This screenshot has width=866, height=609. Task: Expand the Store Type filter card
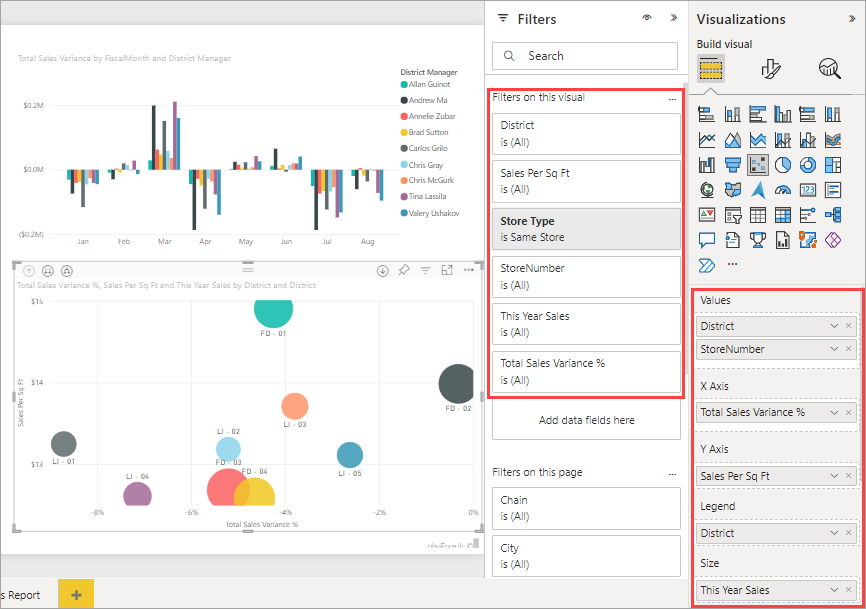pos(586,229)
